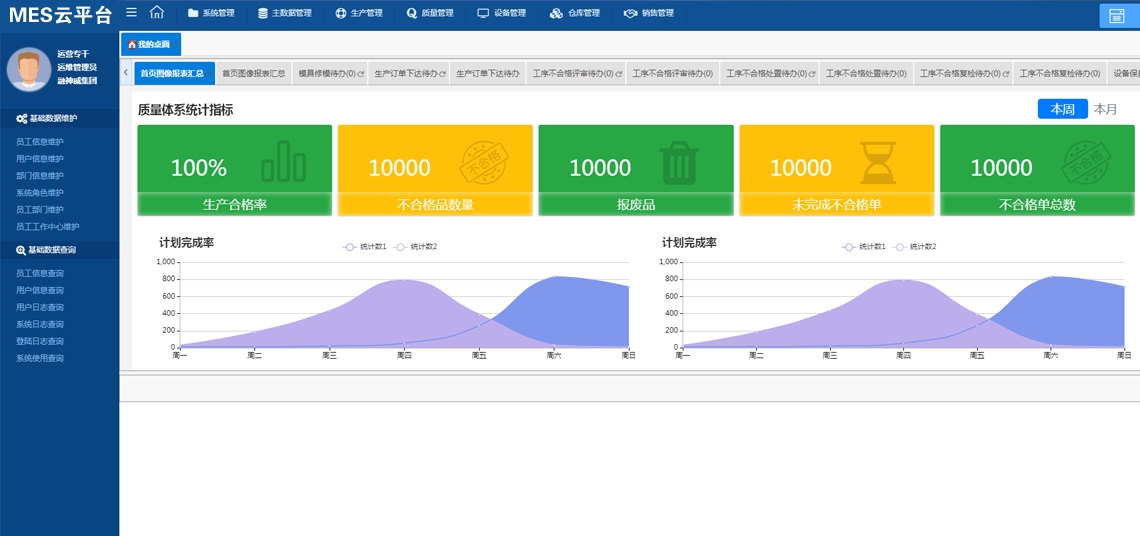Switch statistics to 本月
Image resolution: width=1140 pixels, height=536 pixels.
coord(1105,109)
